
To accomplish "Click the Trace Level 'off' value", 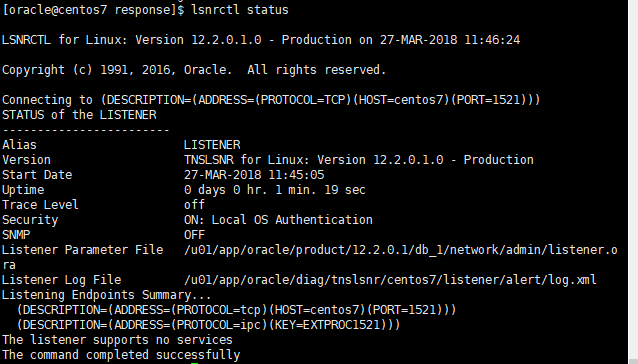I will tap(194, 205).
